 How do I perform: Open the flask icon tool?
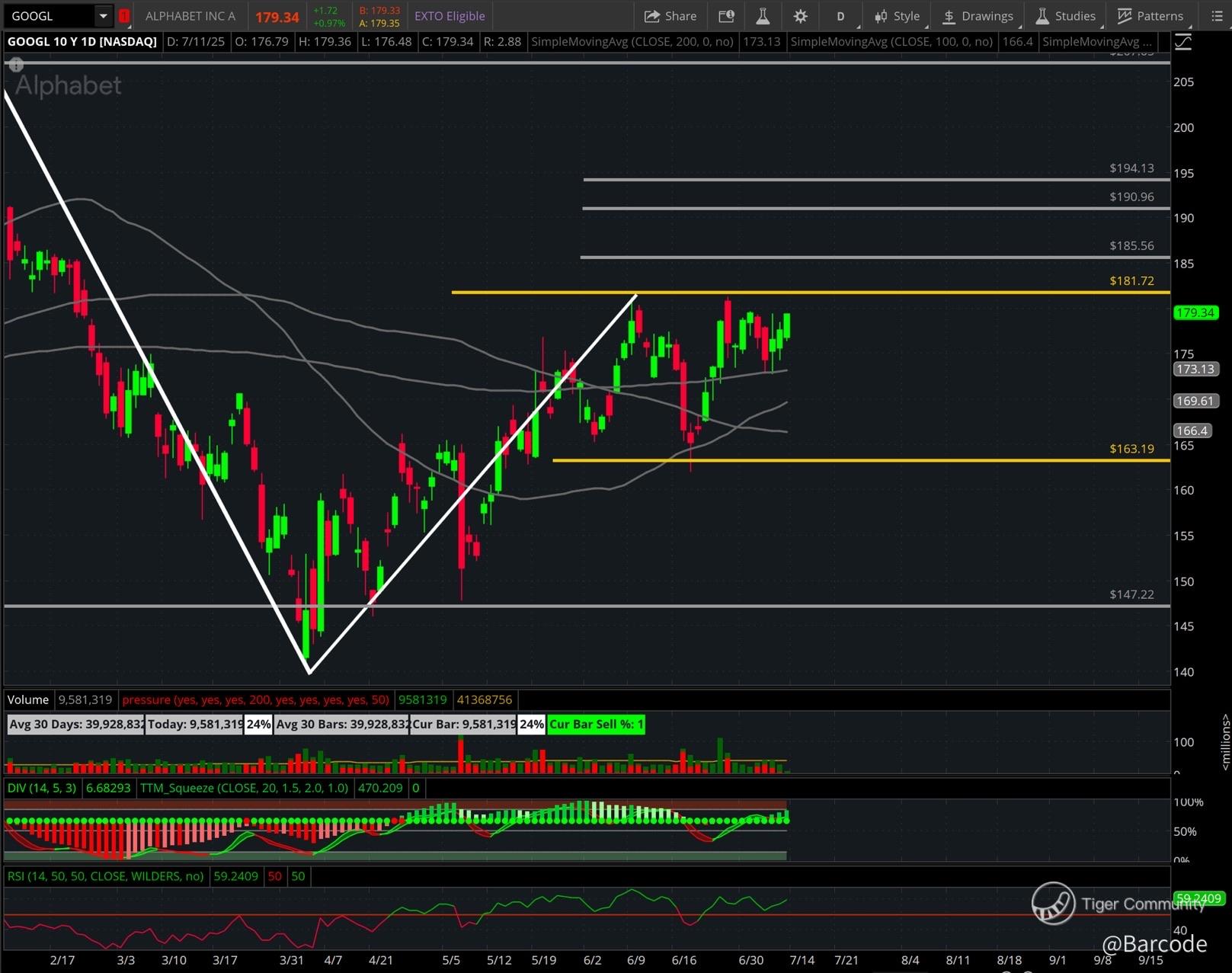pyautogui.click(x=762, y=16)
